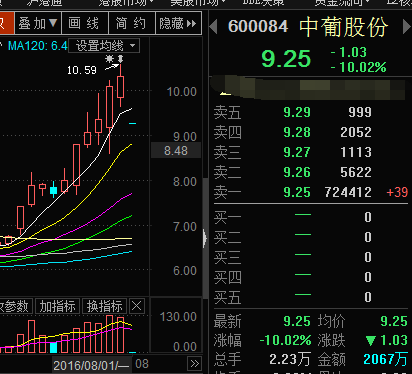Open the 叠加 overlay dropdown

38,23
